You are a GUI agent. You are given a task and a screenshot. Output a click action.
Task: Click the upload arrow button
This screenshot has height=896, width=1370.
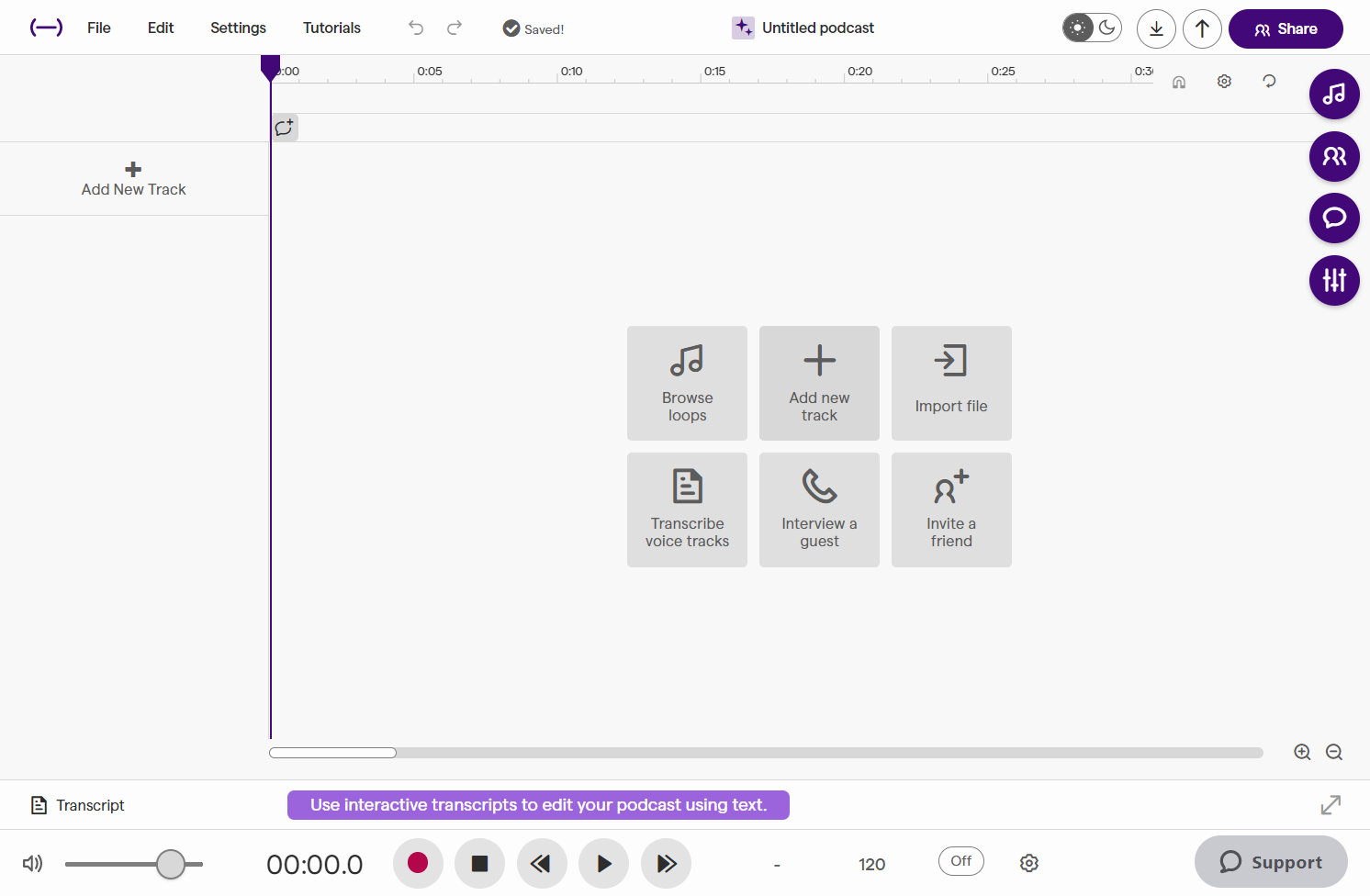pos(1202,28)
